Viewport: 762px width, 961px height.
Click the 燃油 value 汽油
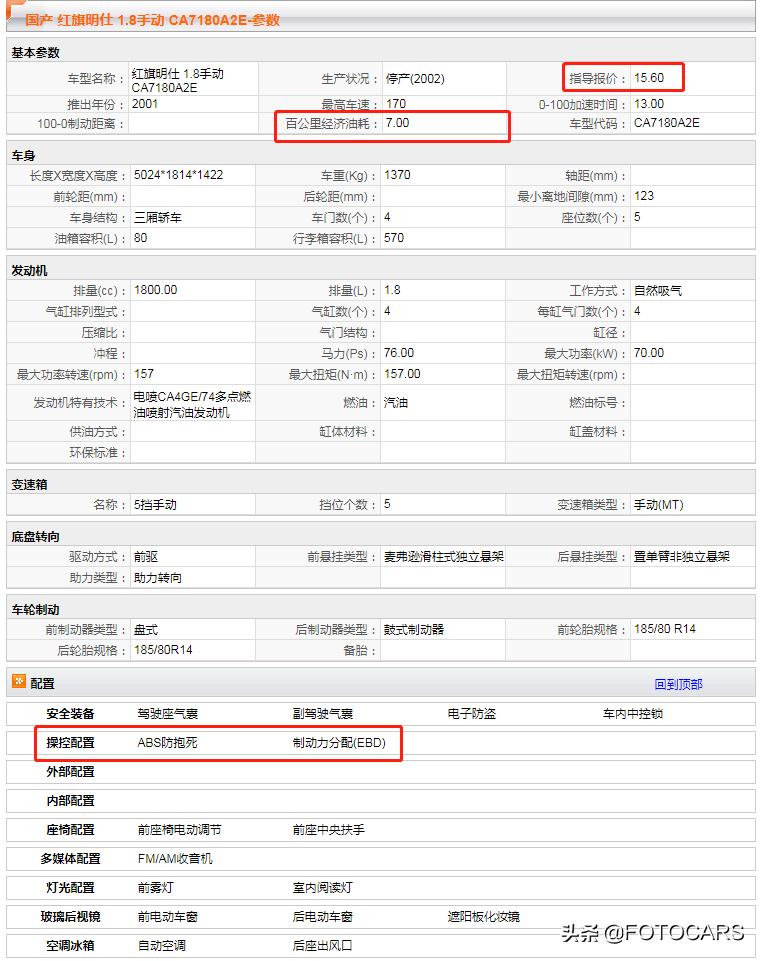click(x=396, y=403)
